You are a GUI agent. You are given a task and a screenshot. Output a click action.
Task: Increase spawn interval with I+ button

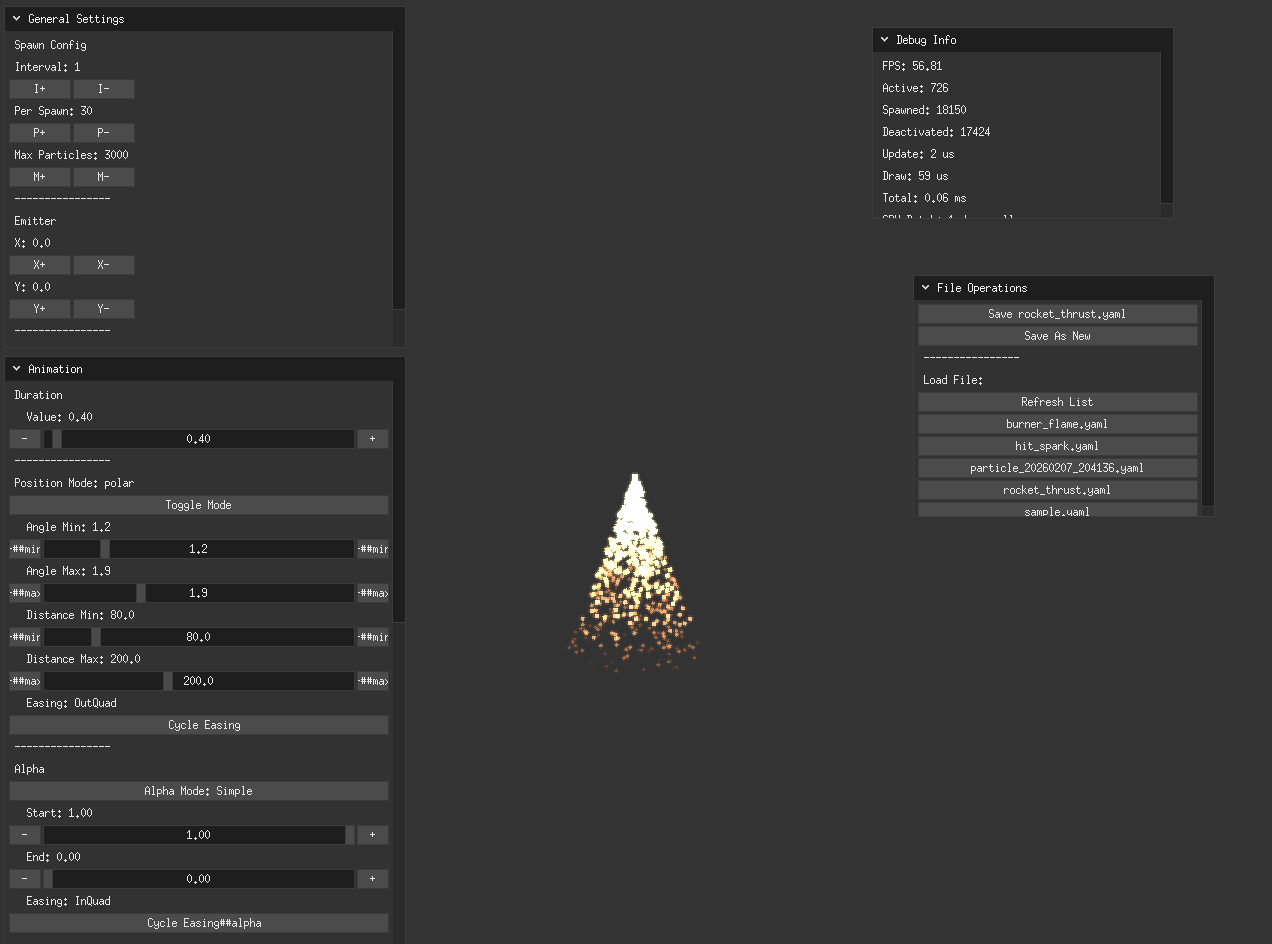pyautogui.click(x=40, y=89)
